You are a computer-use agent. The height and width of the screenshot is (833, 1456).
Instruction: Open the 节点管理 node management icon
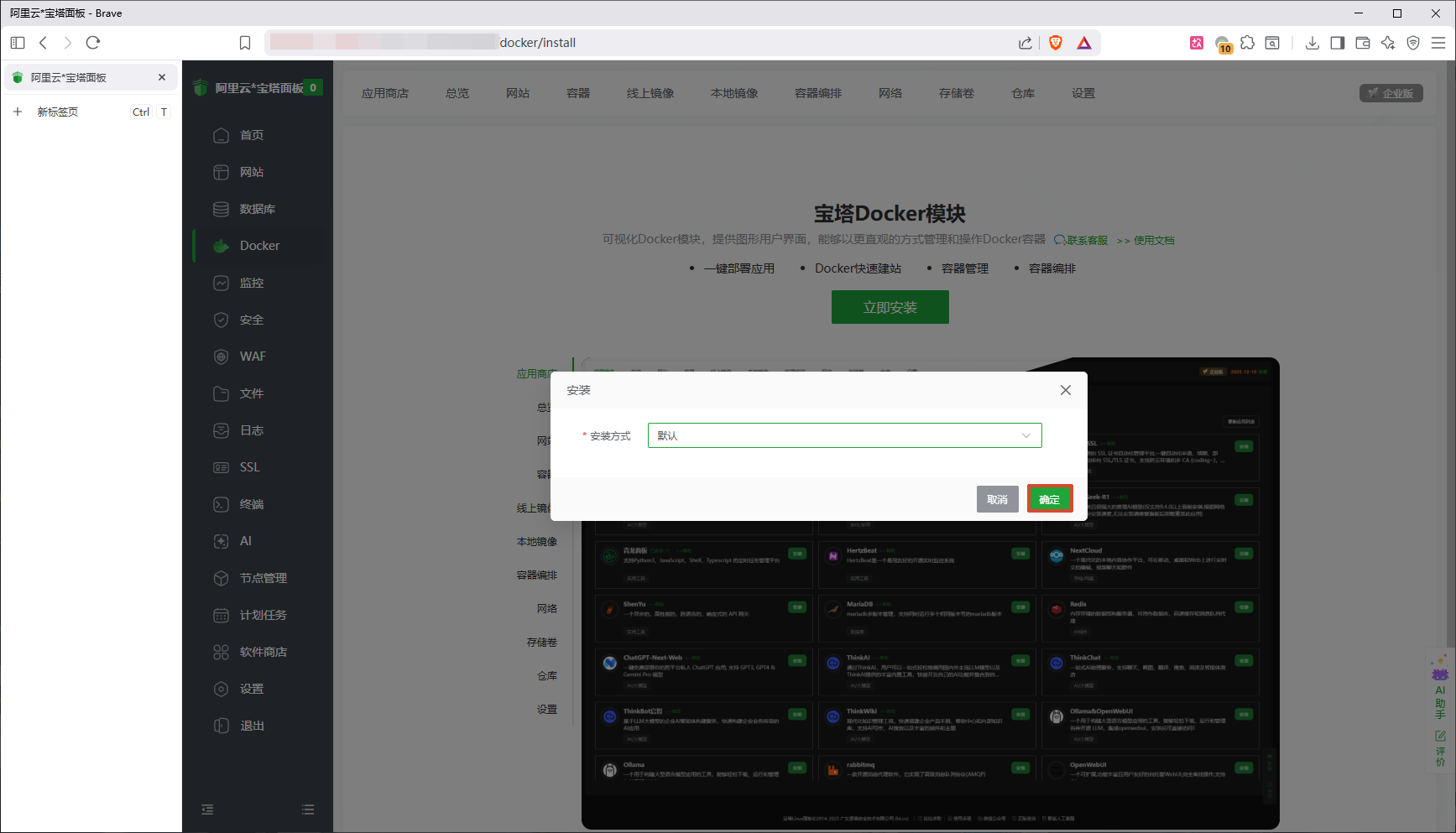221,578
